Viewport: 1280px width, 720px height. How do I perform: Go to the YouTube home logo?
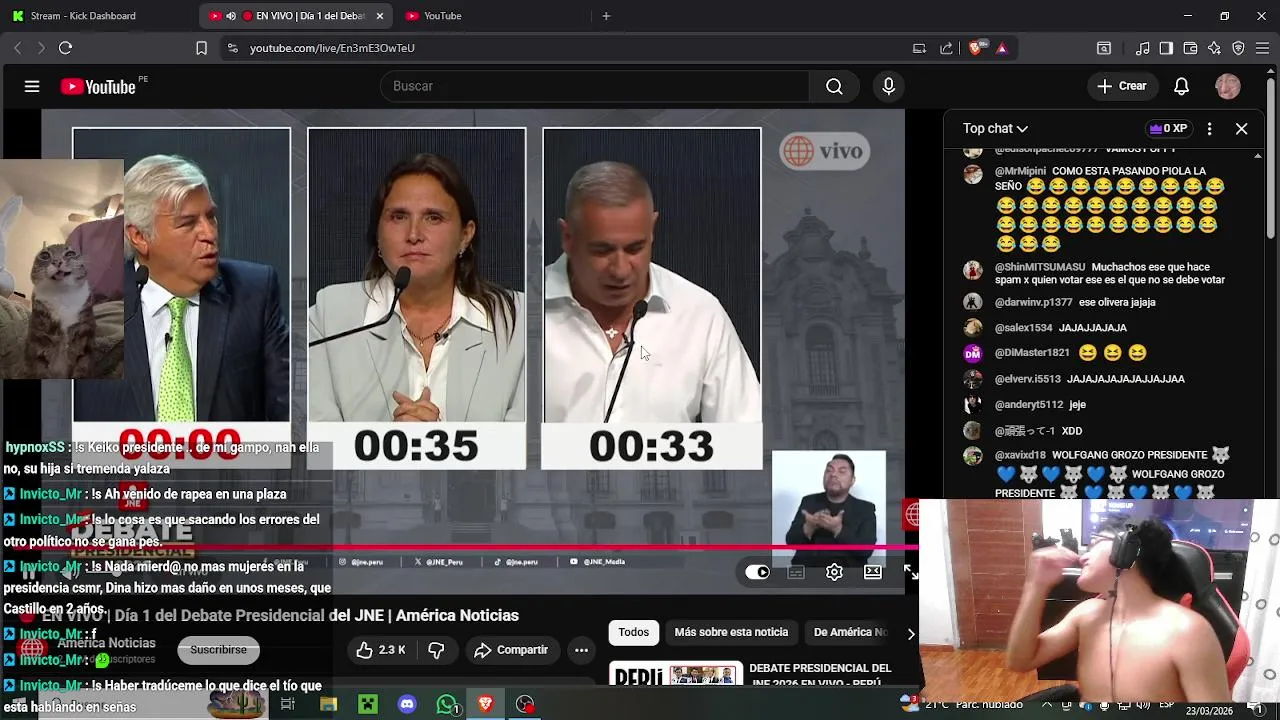[99, 87]
